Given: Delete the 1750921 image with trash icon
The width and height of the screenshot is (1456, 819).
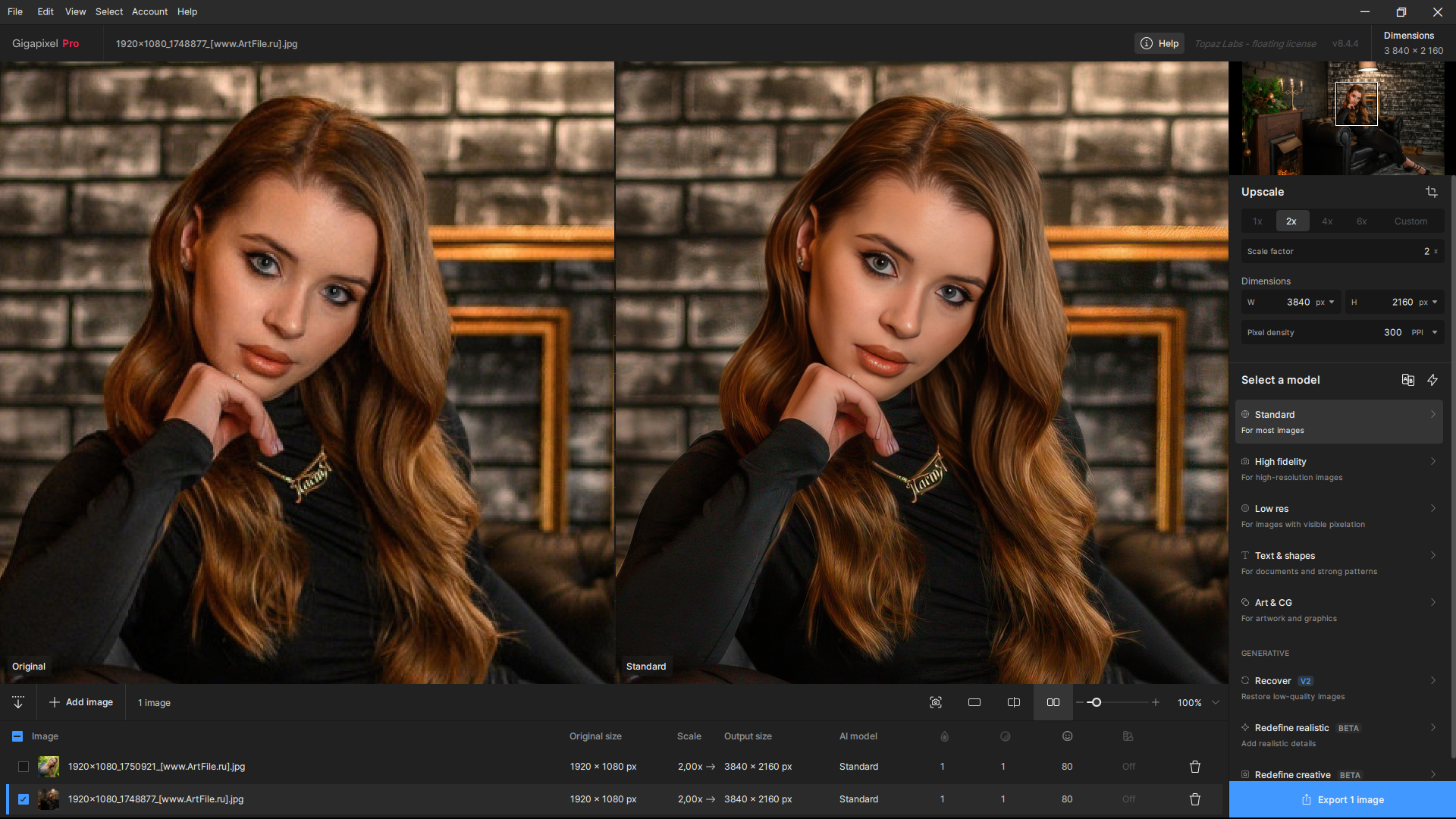Looking at the screenshot, I should (1195, 767).
